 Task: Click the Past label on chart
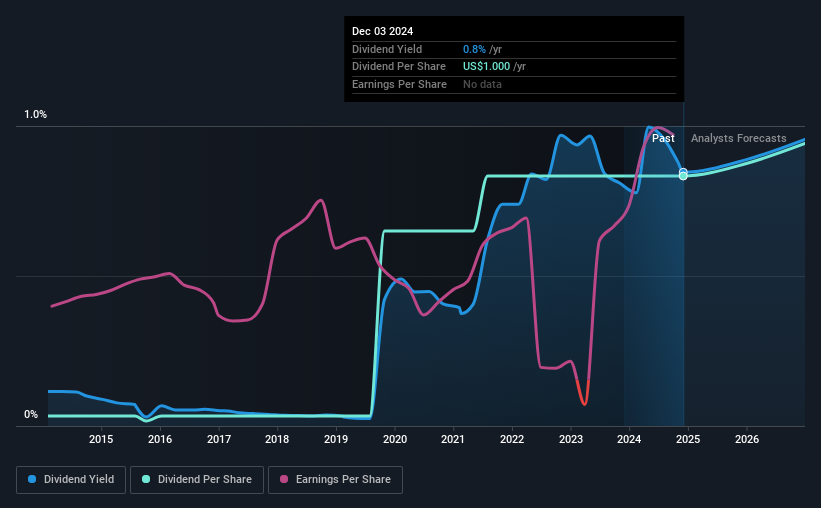coord(663,138)
